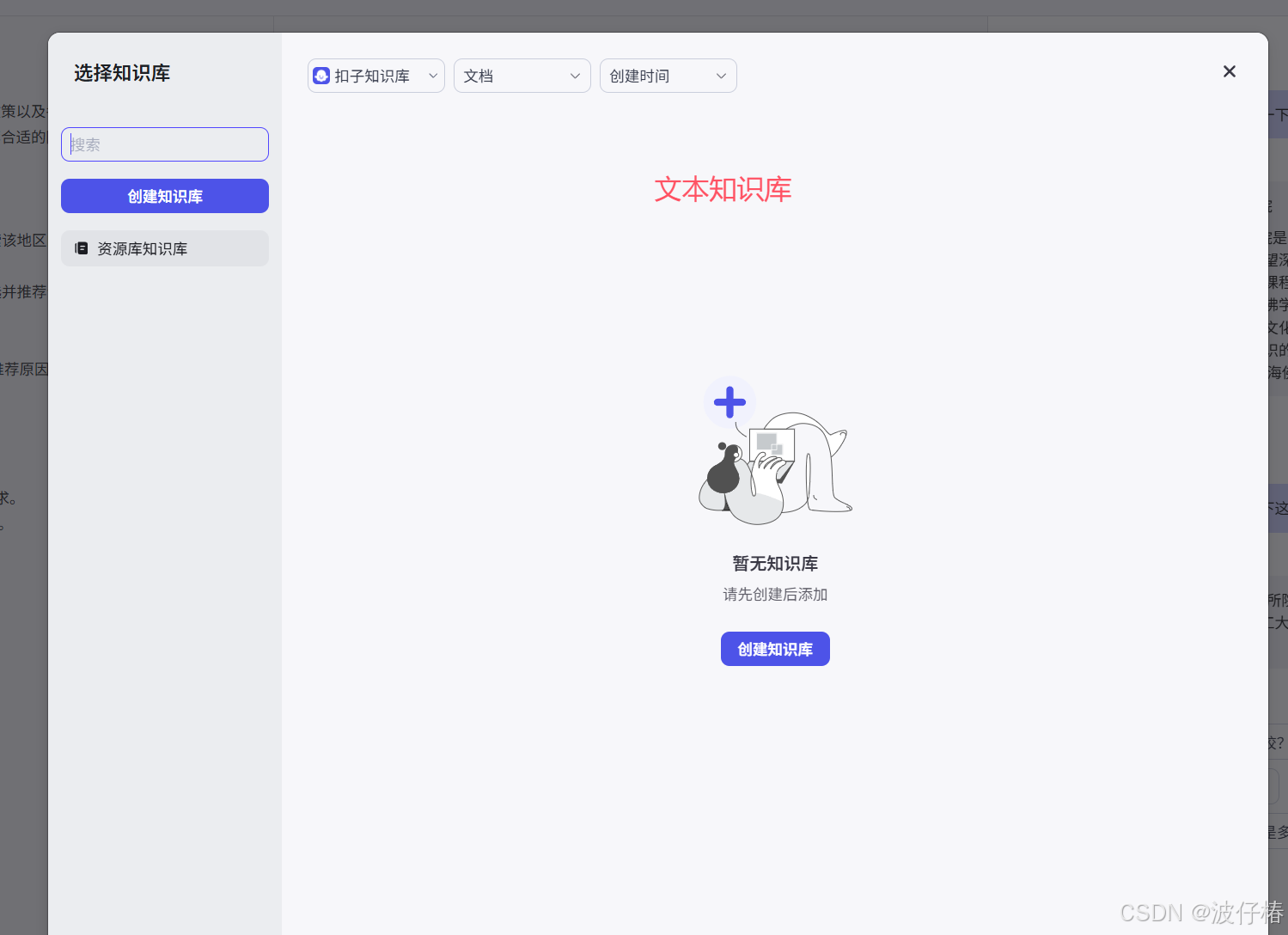Click the 请先创建后添加 hint text
The width and height of the screenshot is (1288, 935).
point(774,594)
